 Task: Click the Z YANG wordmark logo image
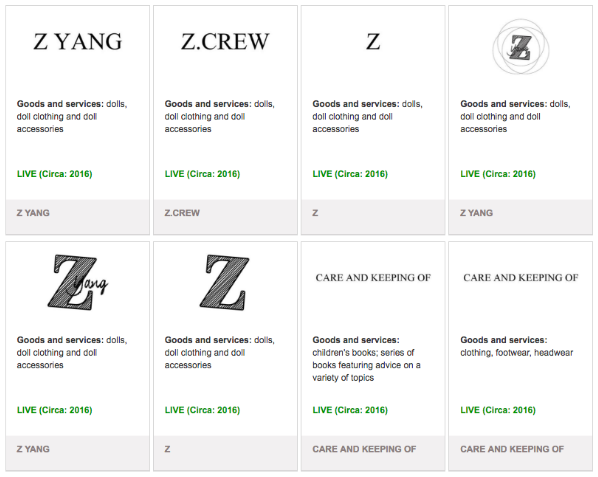click(77, 42)
